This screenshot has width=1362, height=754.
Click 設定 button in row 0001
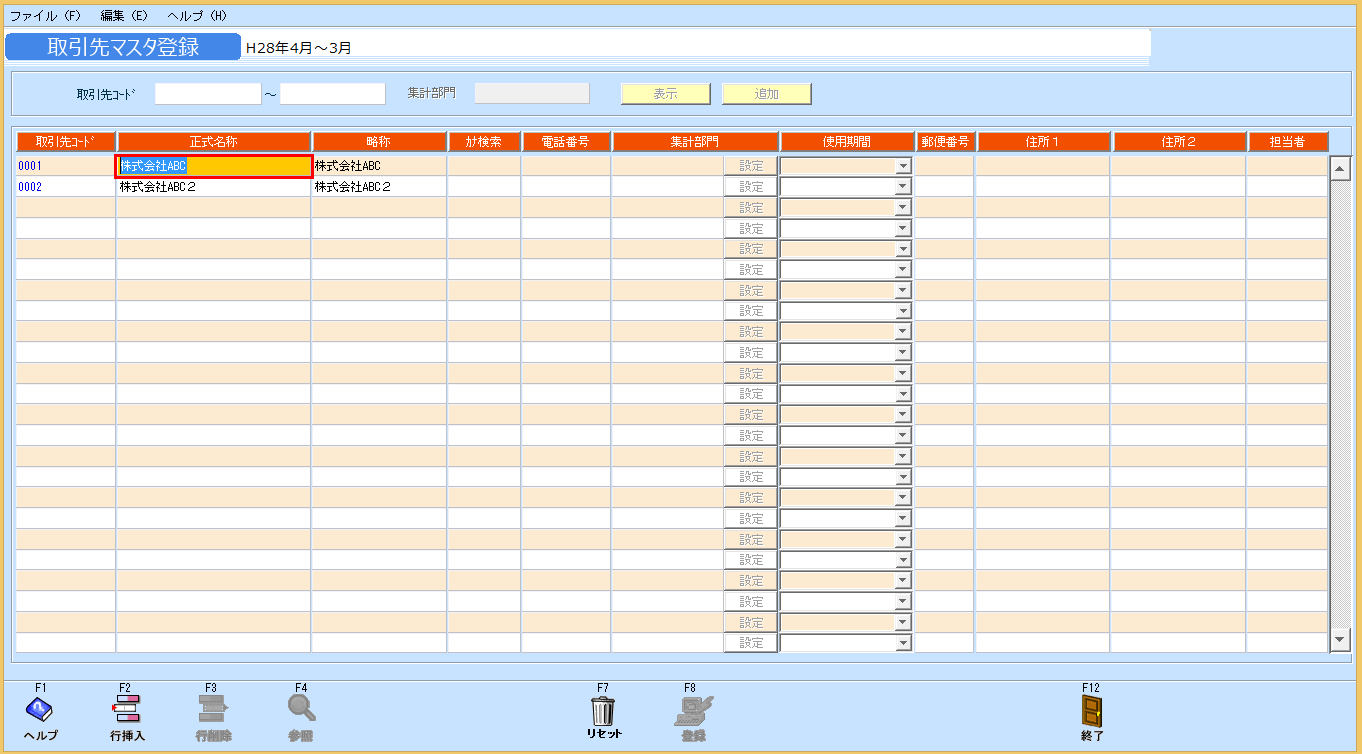pos(750,166)
